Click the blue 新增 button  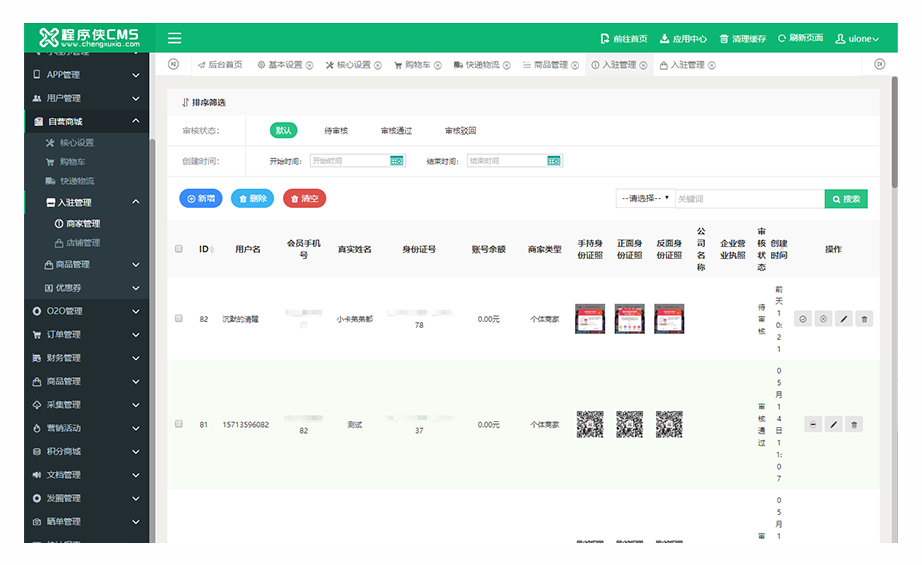point(201,199)
